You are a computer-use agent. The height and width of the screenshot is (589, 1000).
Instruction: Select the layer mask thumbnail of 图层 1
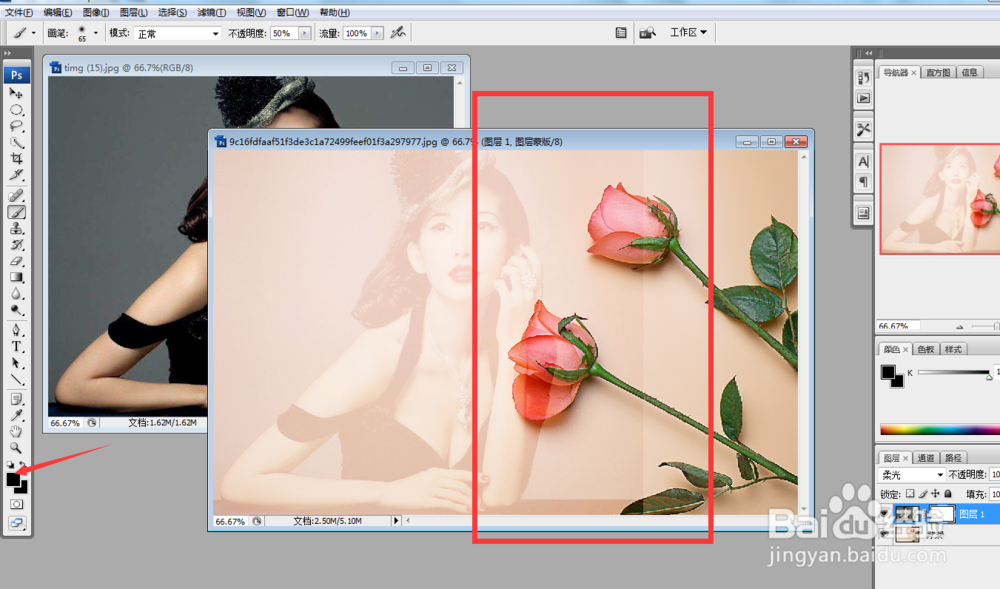coord(941,514)
